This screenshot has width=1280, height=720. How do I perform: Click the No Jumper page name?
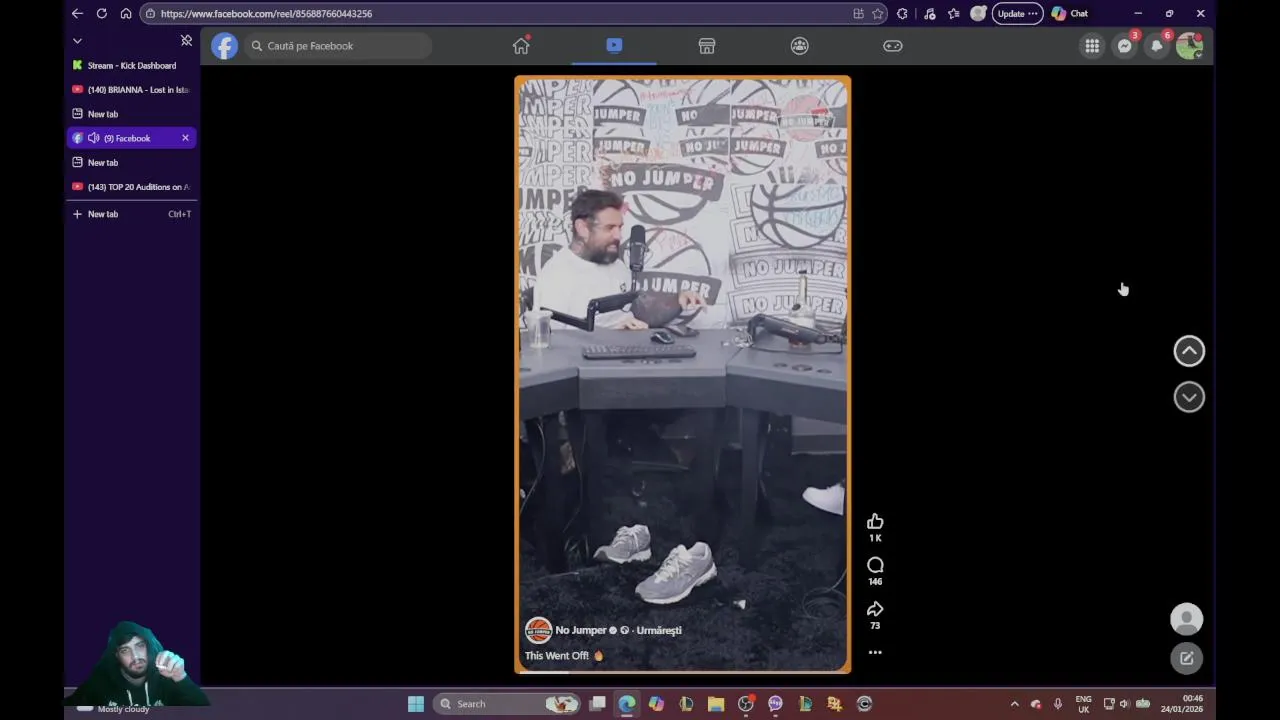pyautogui.click(x=581, y=630)
